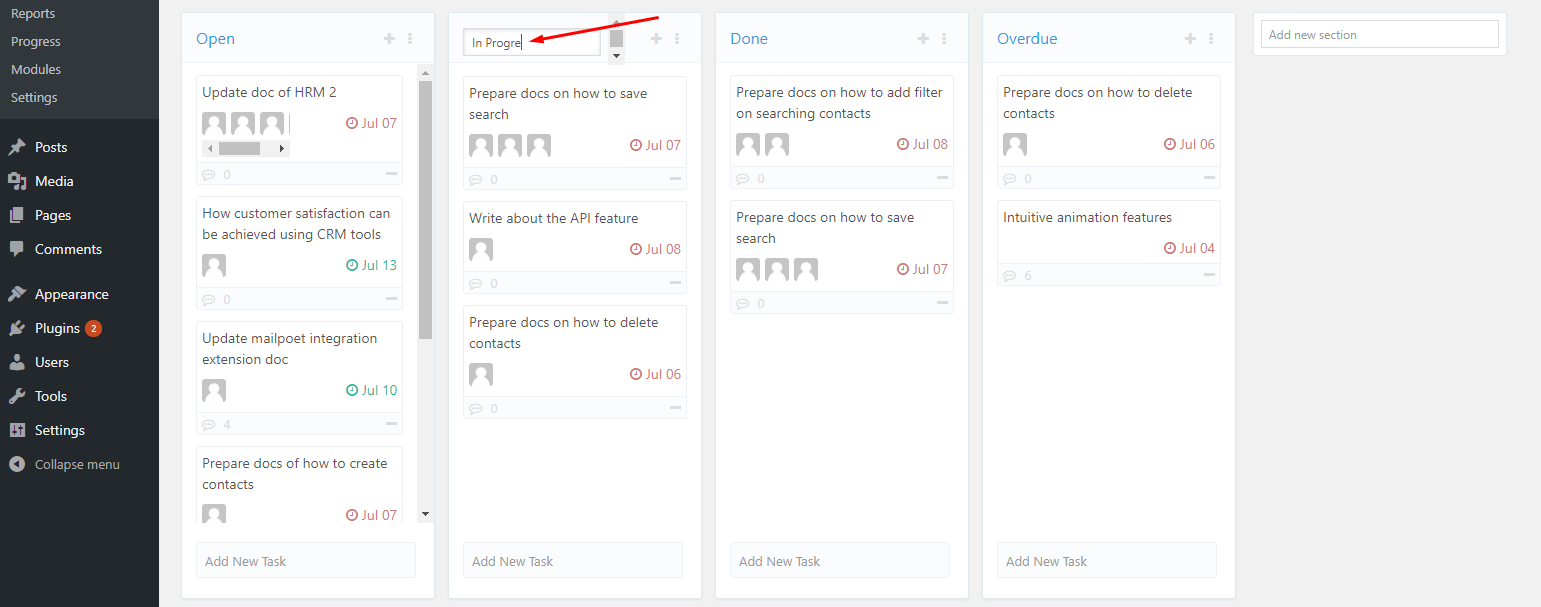
Task: Click comment icon on Write about API card
Action: [x=476, y=284]
